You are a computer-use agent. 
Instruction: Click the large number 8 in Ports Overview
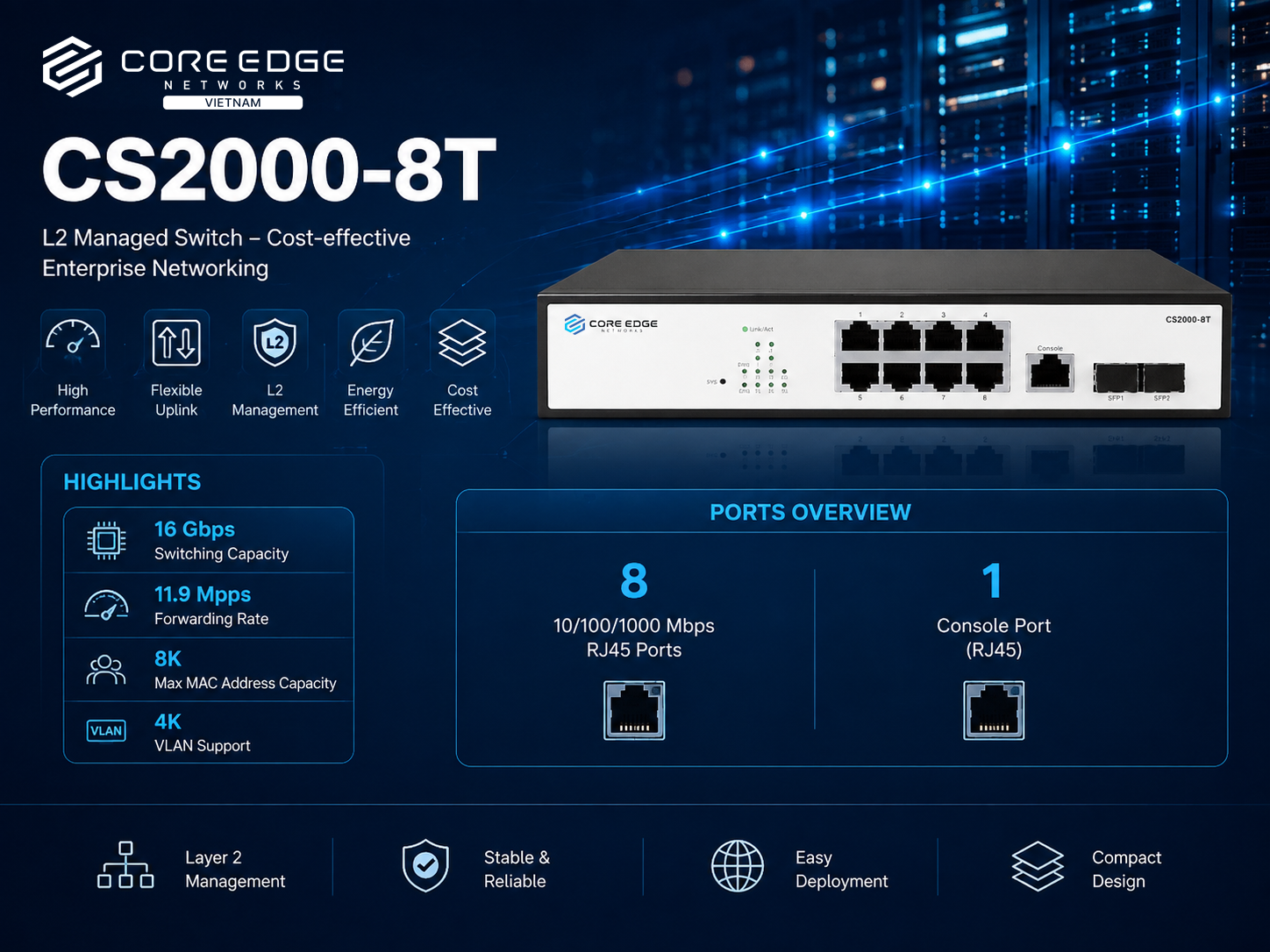tap(634, 580)
